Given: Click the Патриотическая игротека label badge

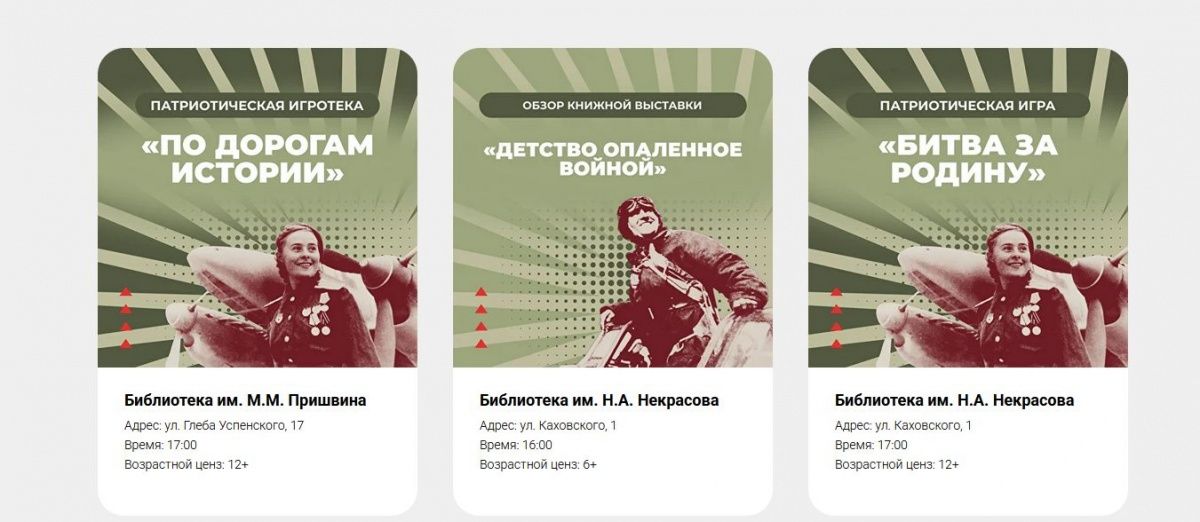Looking at the screenshot, I should pos(257,105).
